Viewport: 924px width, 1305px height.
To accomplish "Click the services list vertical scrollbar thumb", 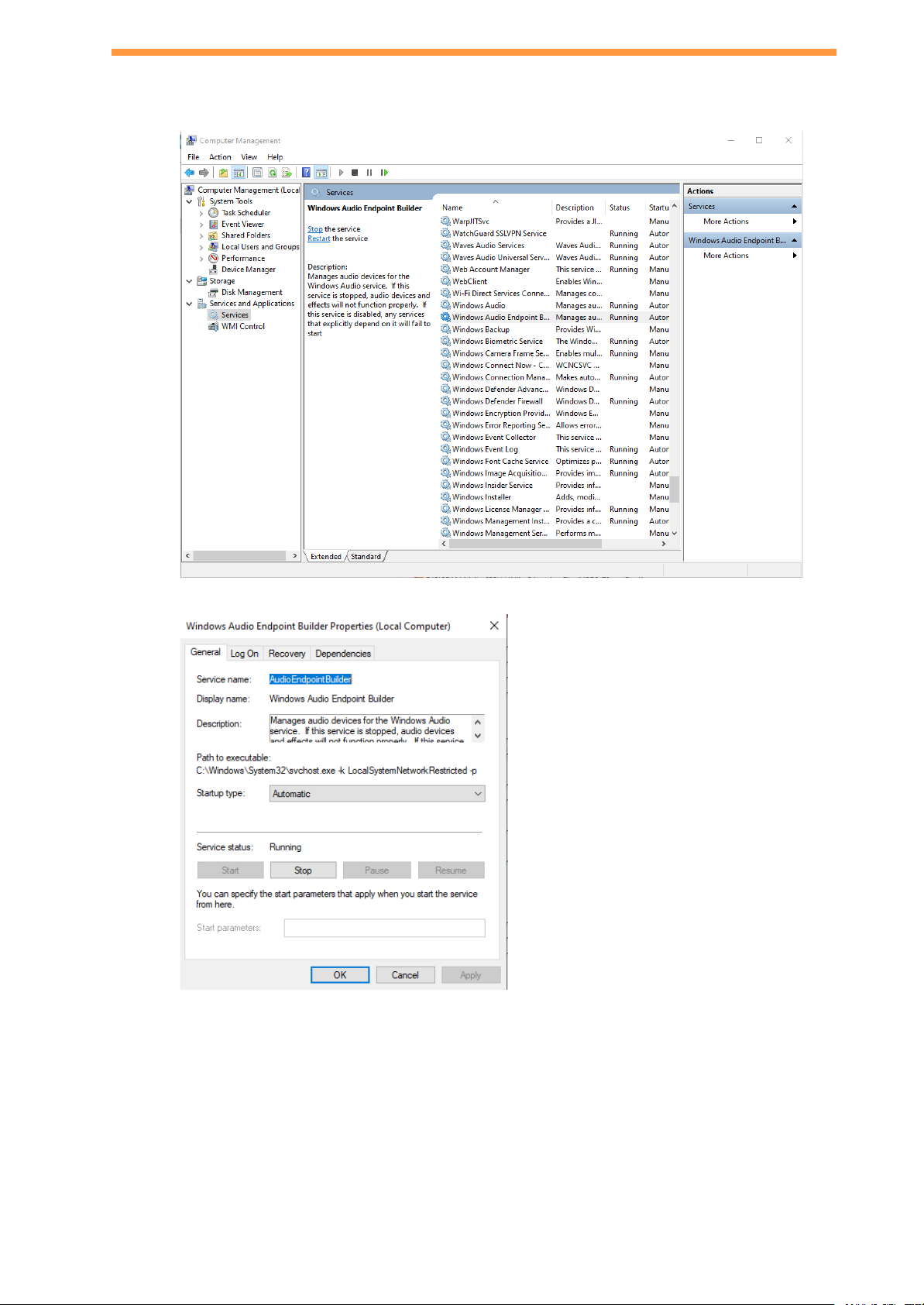I will click(x=675, y=489).
